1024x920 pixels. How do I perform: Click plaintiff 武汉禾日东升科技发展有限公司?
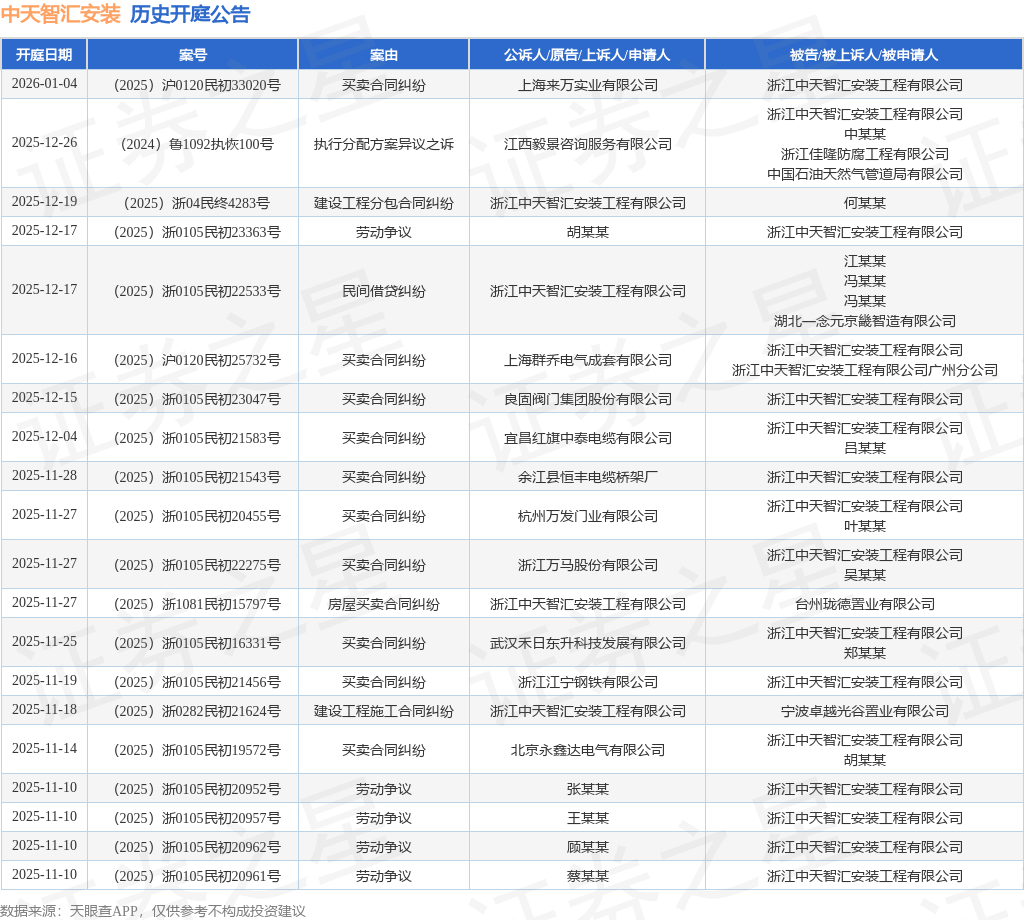pyautogui.click(x=588, y=643)
